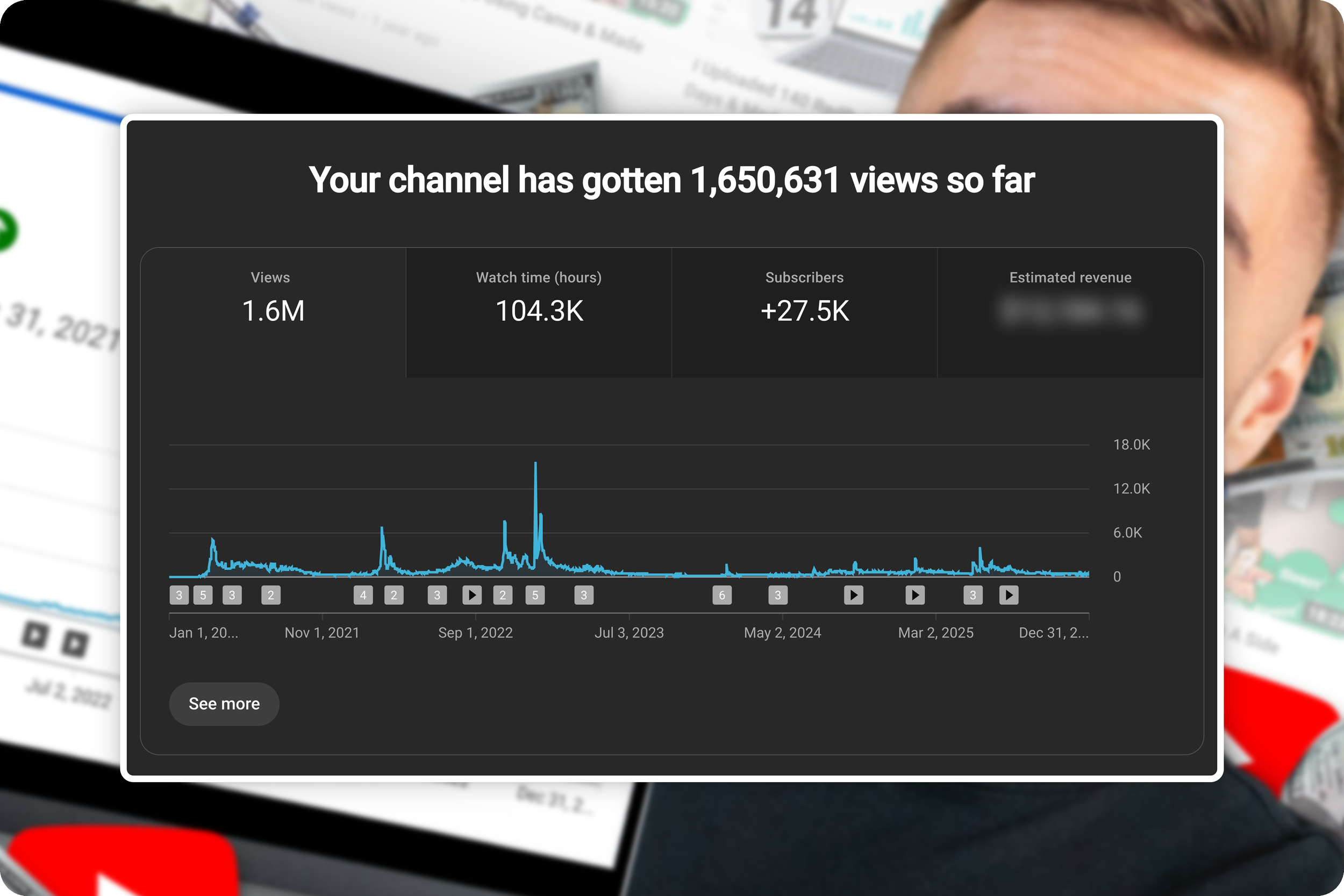Click marker 3 immediately right of marker 6
This screenshot has height=896, width=1344.
coord(778,596)
